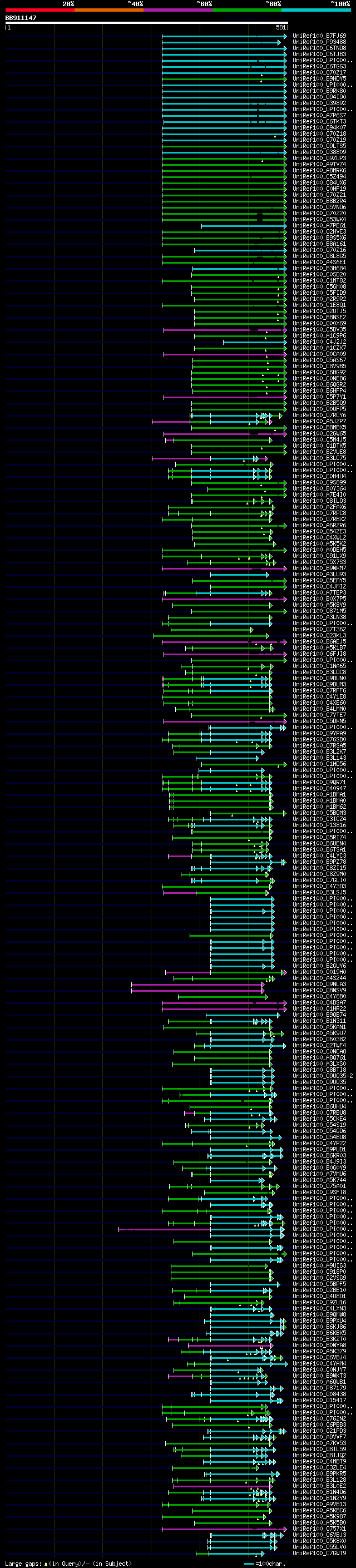Select hit UniRef100_Q2GW65
Viewport: 356px width, 1568px height.
(319, 433)
